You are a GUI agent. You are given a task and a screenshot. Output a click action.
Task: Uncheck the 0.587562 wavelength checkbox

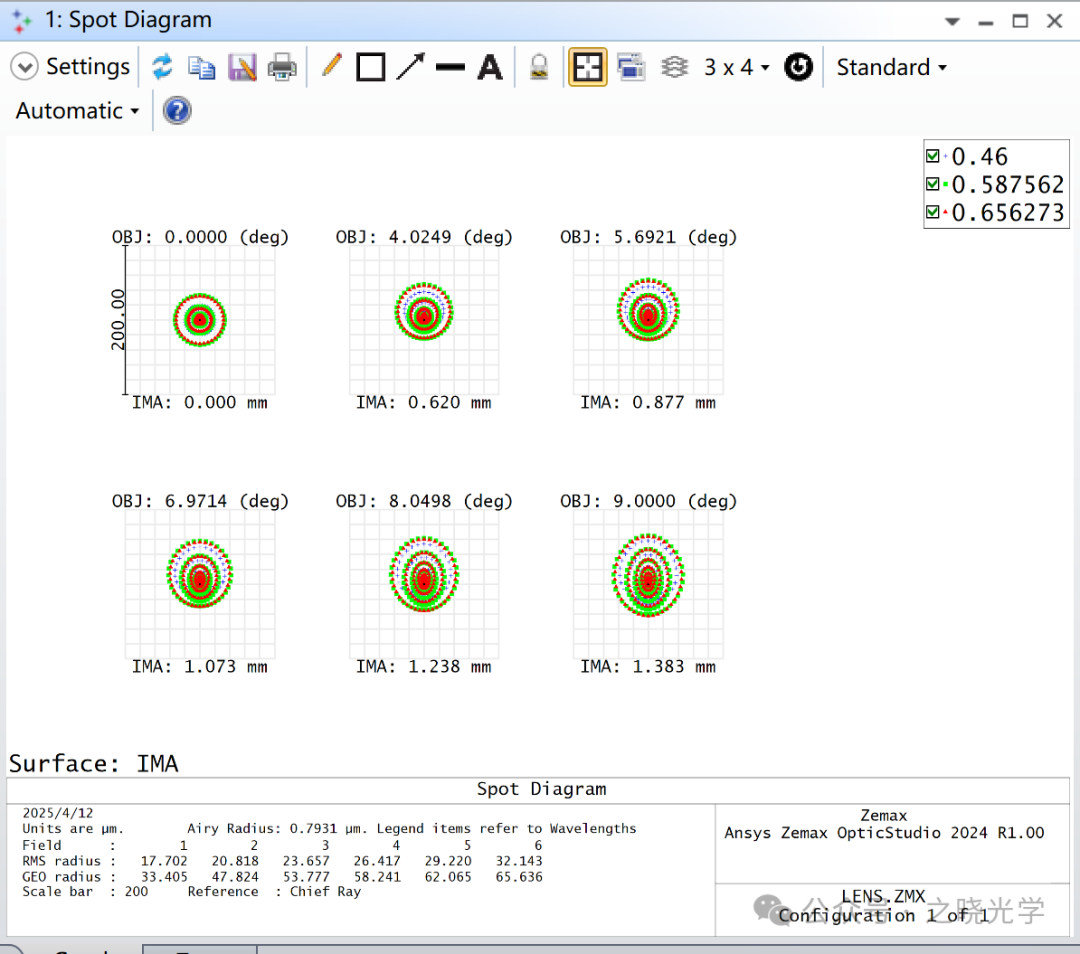pos(933,185)
